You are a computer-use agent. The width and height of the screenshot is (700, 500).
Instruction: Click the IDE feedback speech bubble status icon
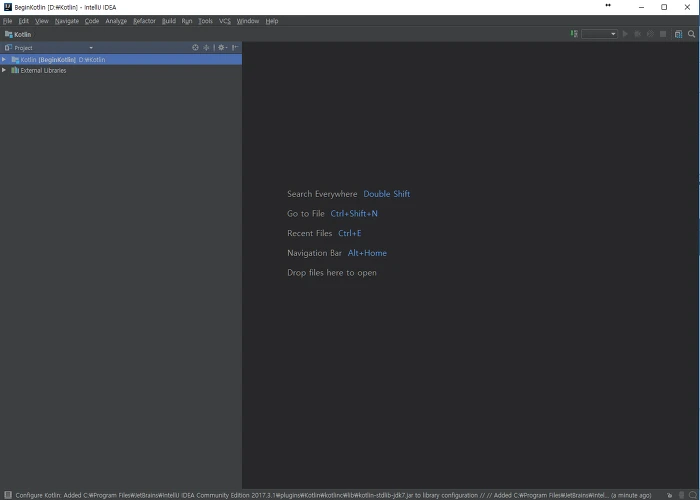click(693, 495)
